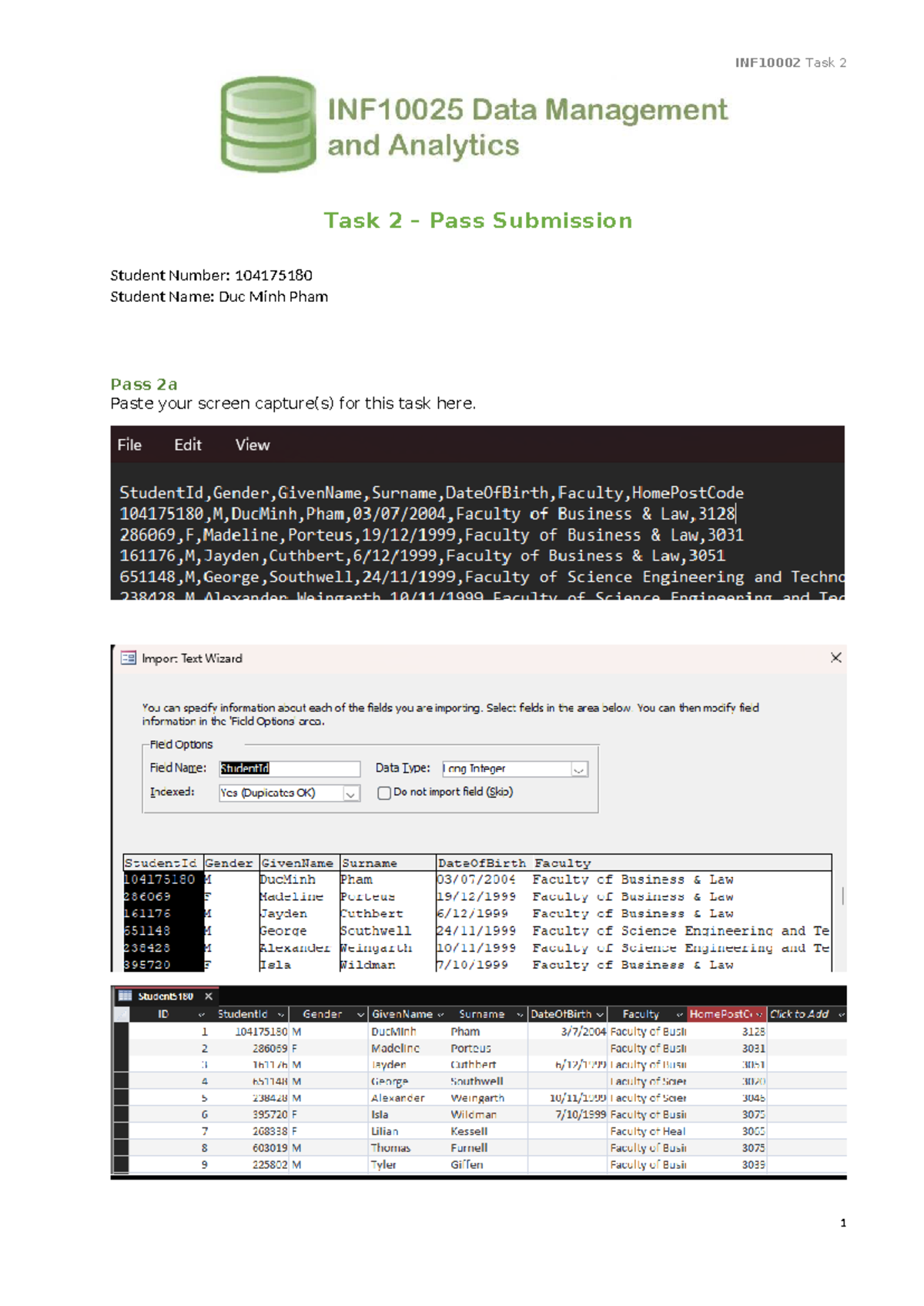Click '286069' in the wizard preview
The image size is (924, 1306).
[147, 897]
